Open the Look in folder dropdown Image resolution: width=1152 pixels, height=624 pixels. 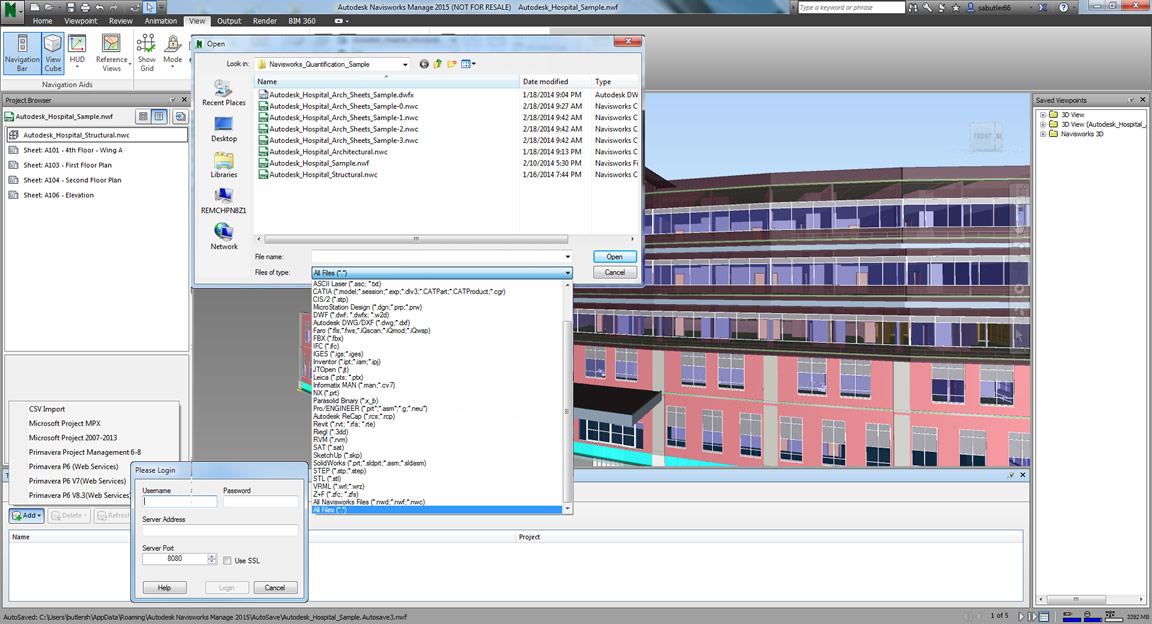click(x=405, y=64)
